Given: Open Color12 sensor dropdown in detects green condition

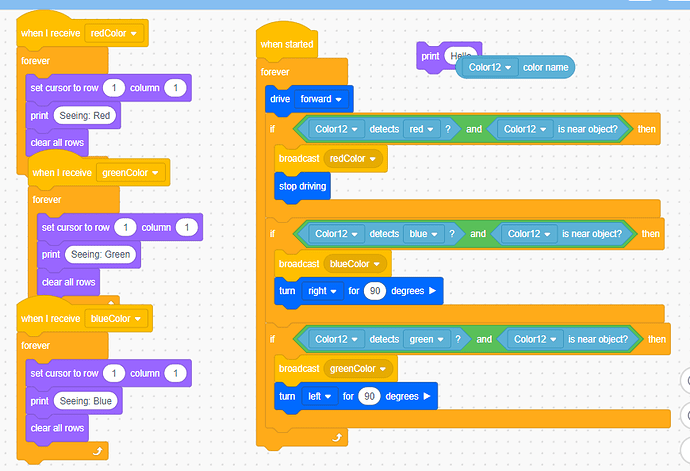Looking at the screenshot, I should click(336, 339).
